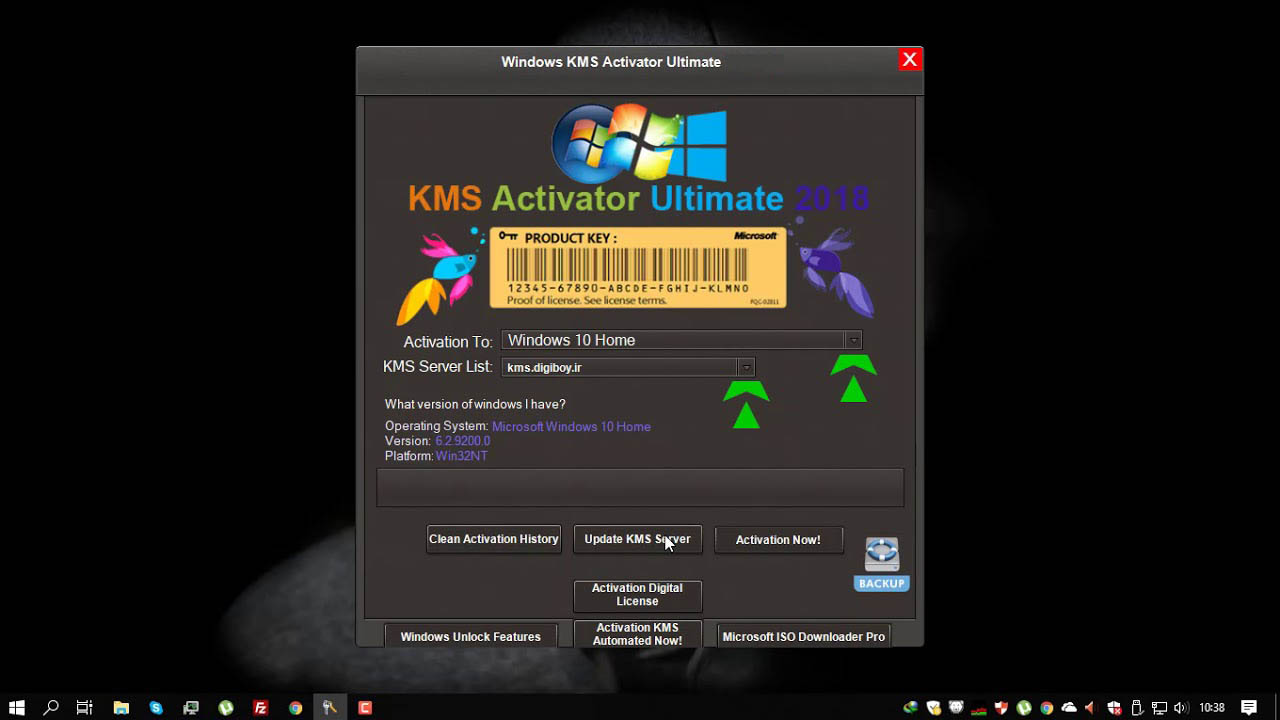Open Skype from the taskbar

click(x=156, y=707)
